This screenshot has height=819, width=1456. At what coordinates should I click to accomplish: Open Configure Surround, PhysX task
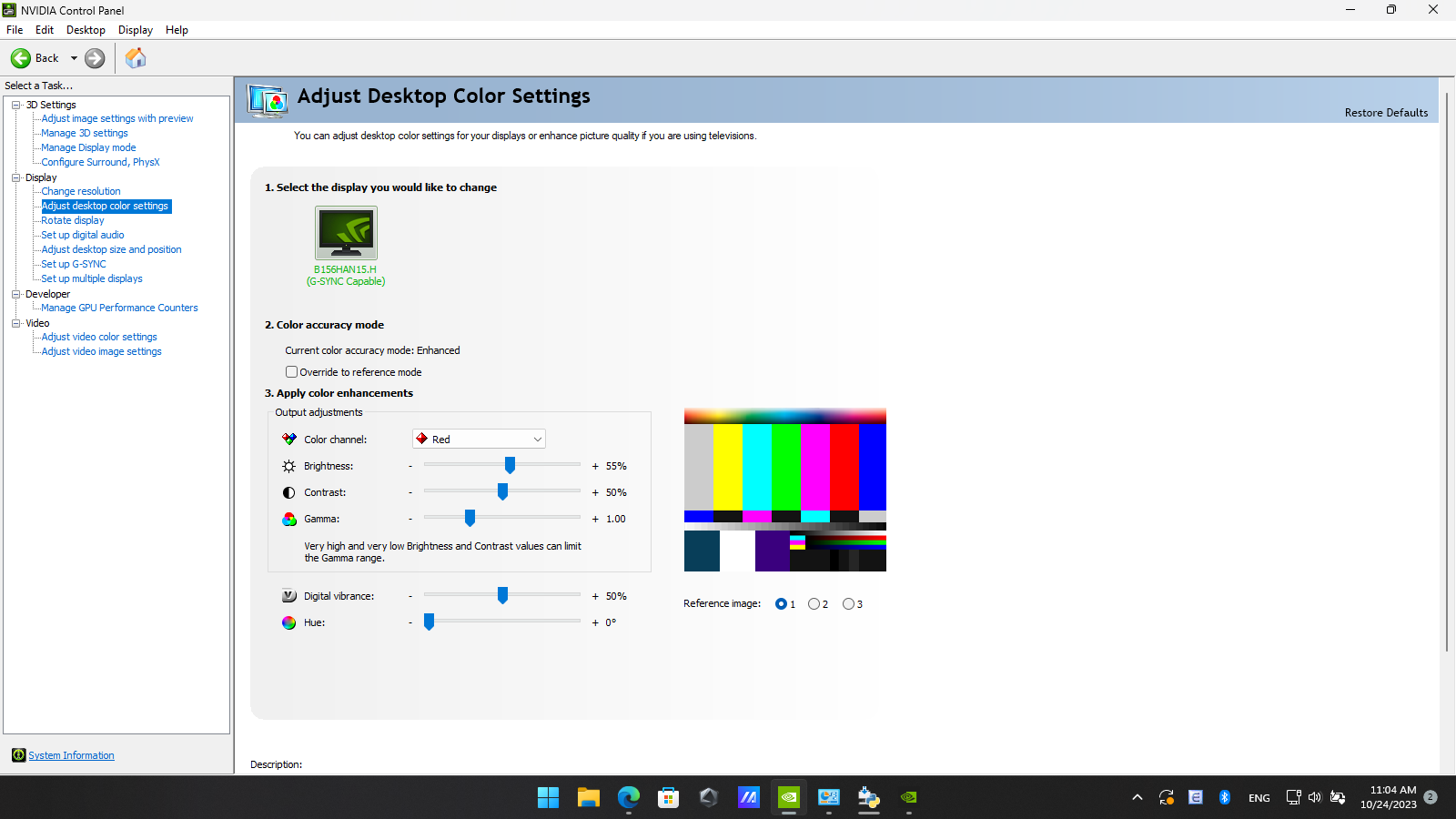(x=100, y=162)
